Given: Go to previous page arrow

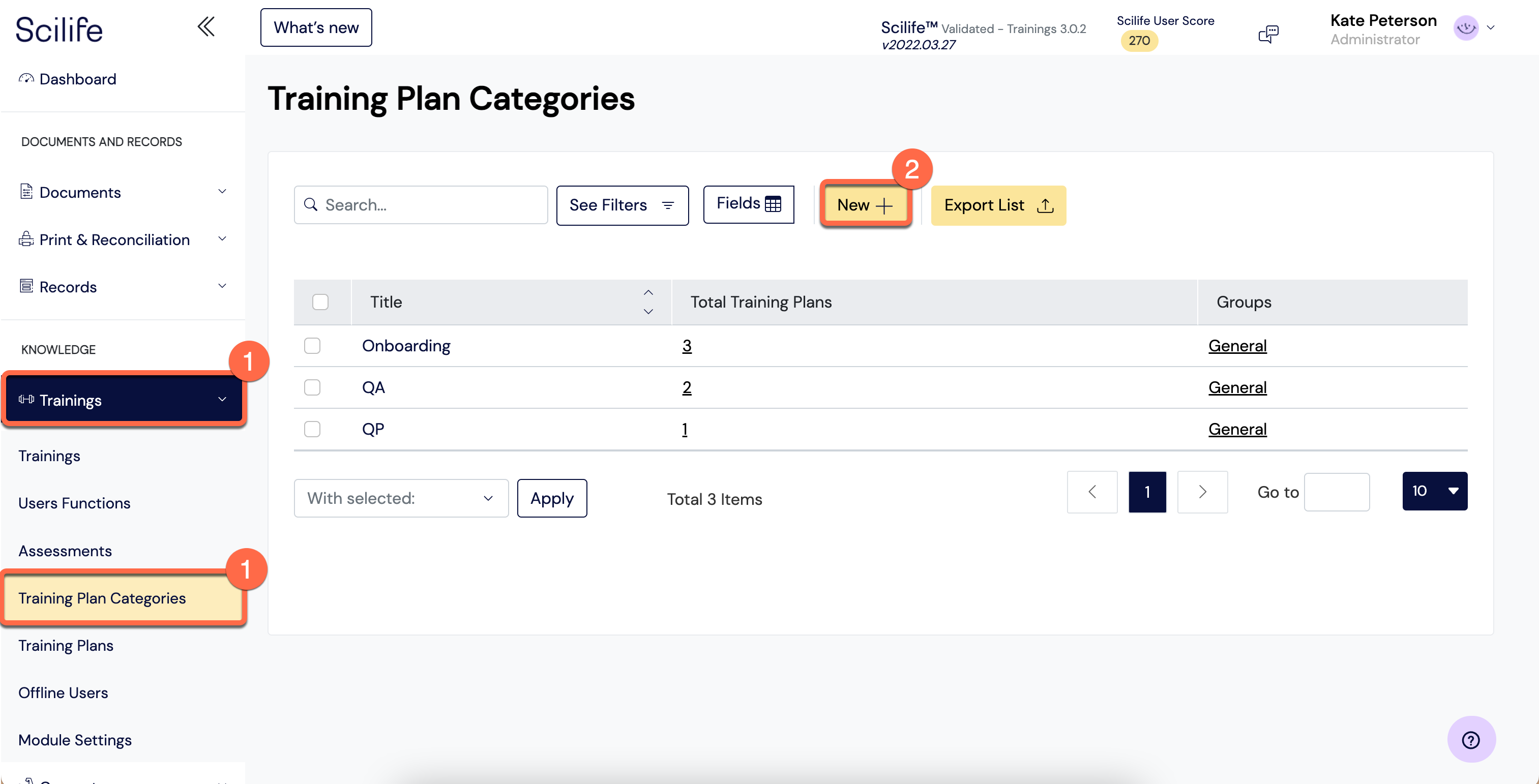Looking at the screenshot, I should tap(1091, 492).
